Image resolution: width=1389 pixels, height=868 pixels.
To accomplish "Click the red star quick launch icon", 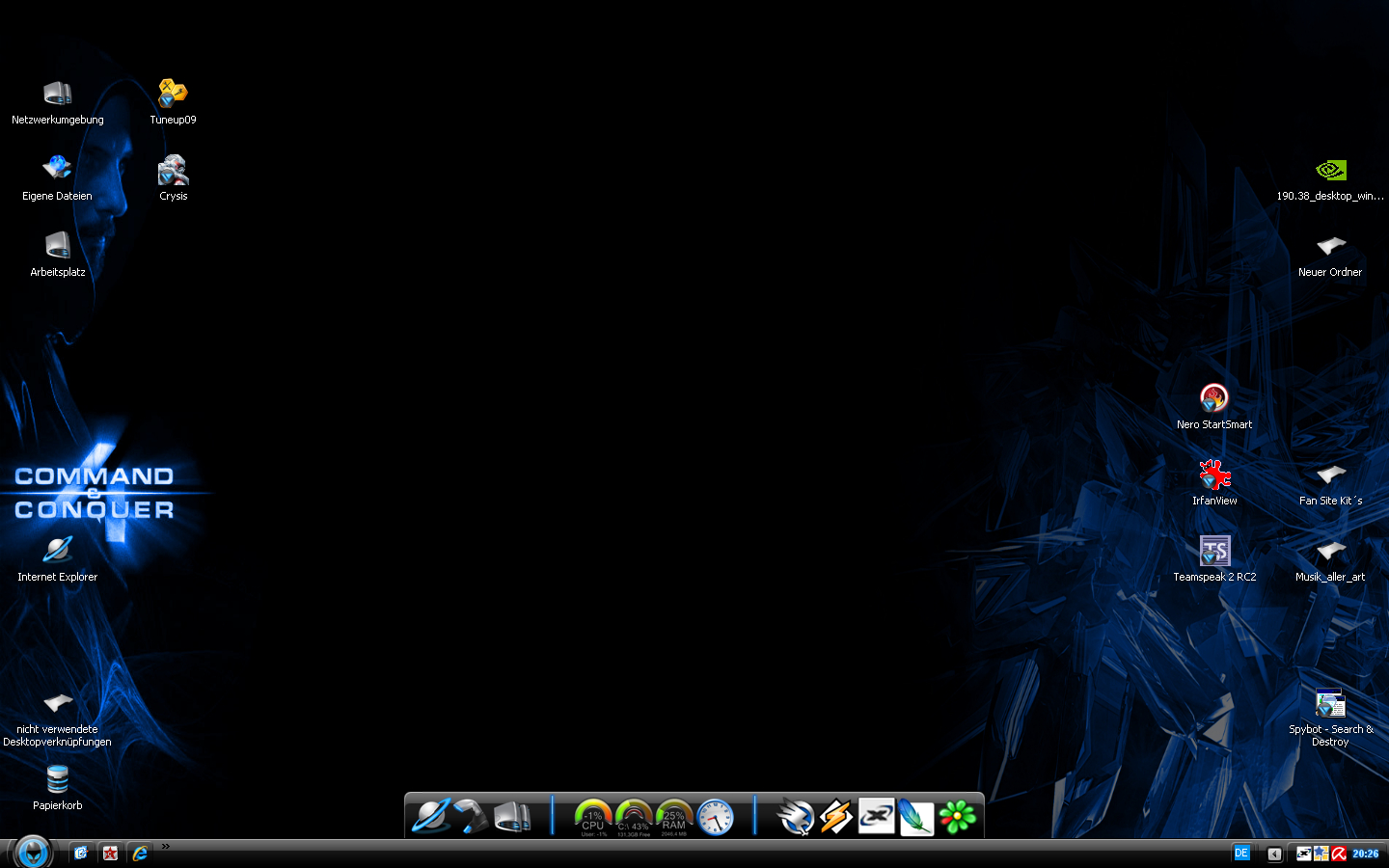I will coord(111,854).
